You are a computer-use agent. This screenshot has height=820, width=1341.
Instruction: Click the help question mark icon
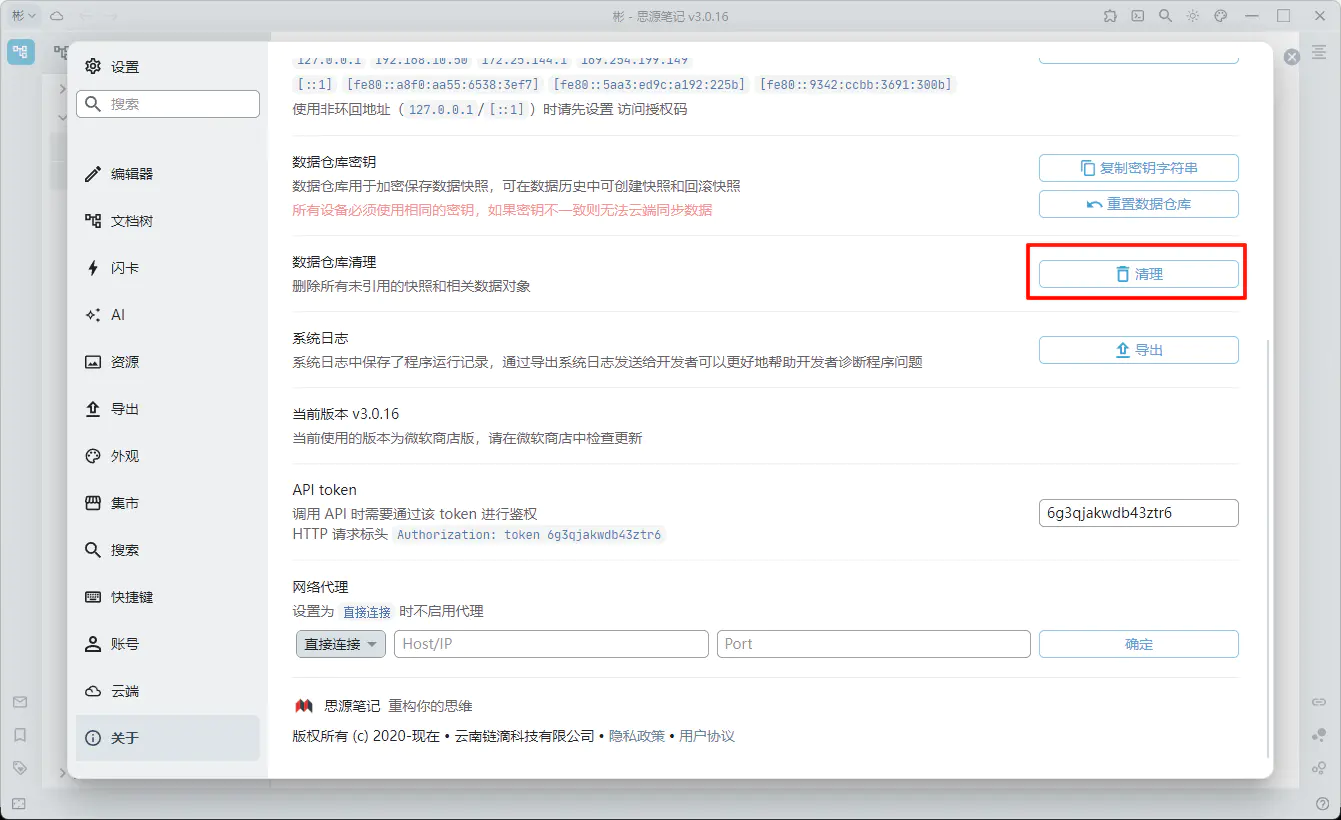tap(1321, 803)
